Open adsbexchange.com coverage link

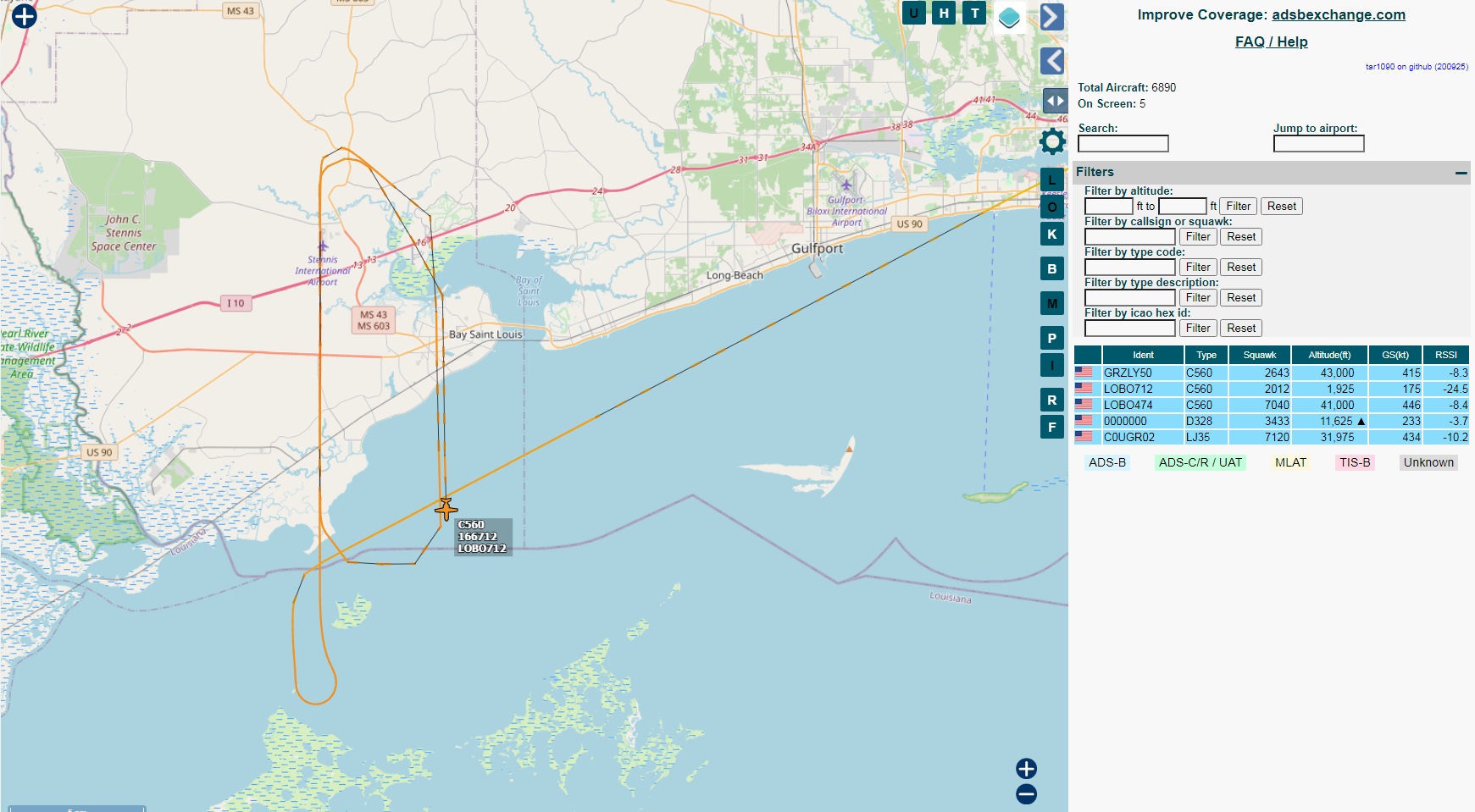click(x=1338, y=14)
